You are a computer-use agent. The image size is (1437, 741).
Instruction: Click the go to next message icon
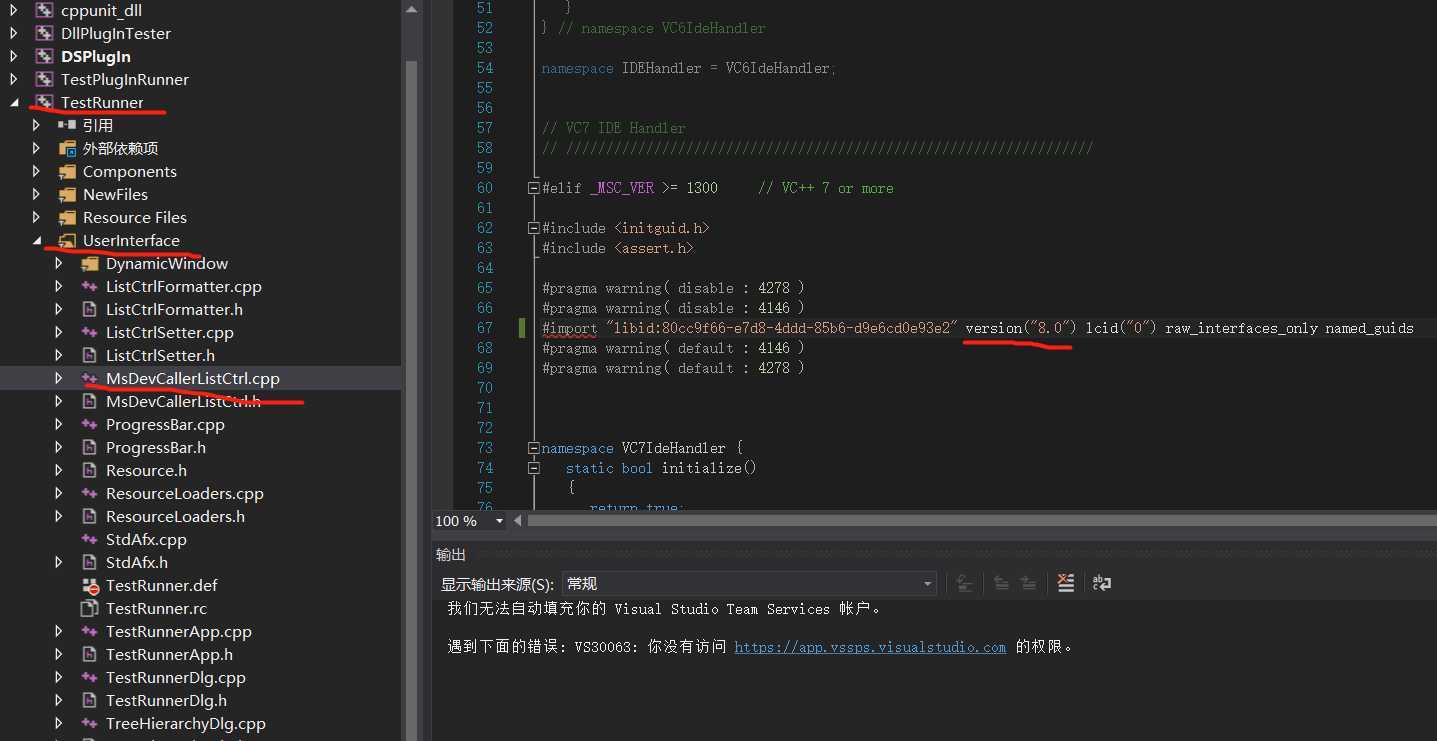1028,583
